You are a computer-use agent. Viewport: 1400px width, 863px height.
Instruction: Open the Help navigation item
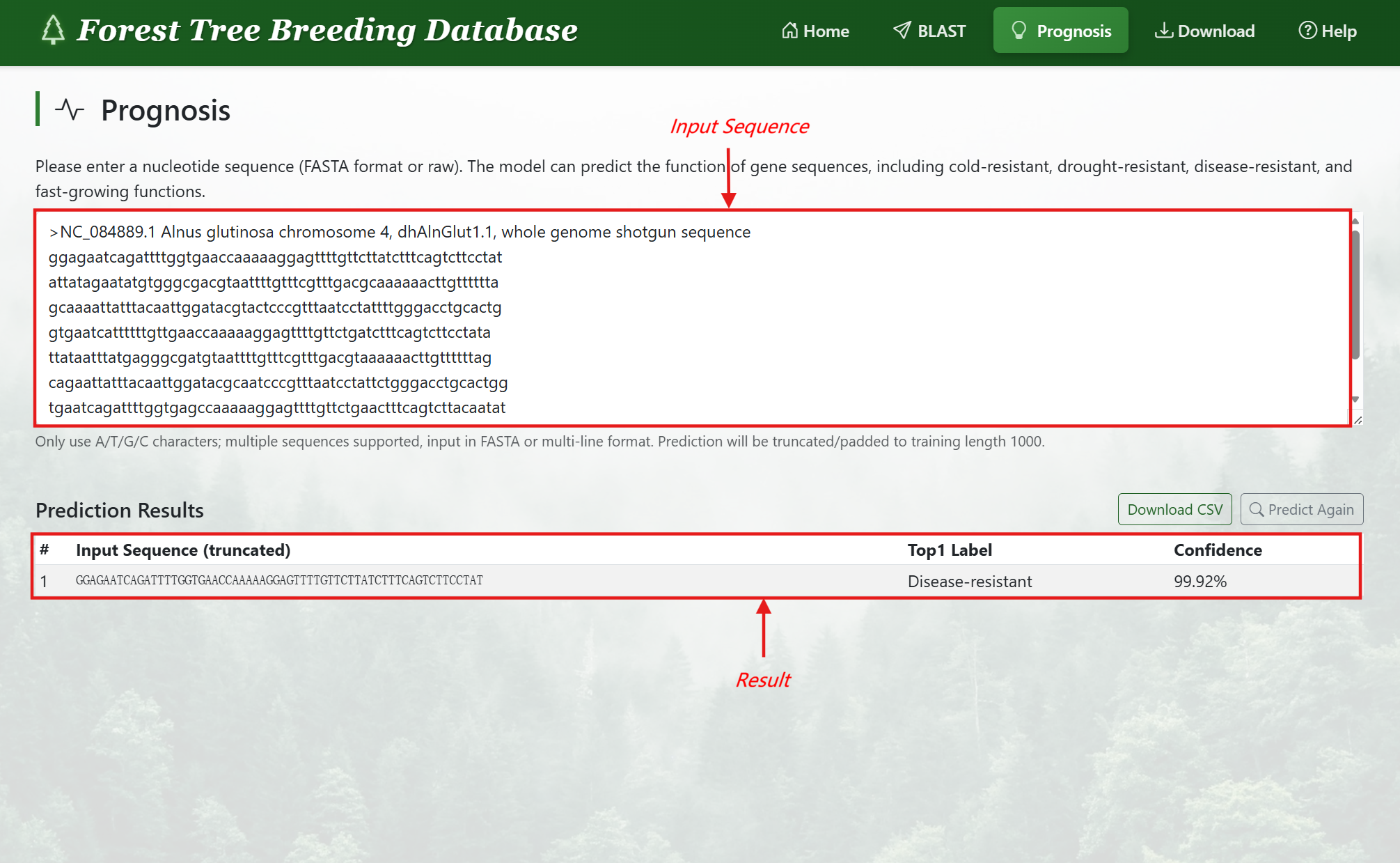click(1328, 31)
